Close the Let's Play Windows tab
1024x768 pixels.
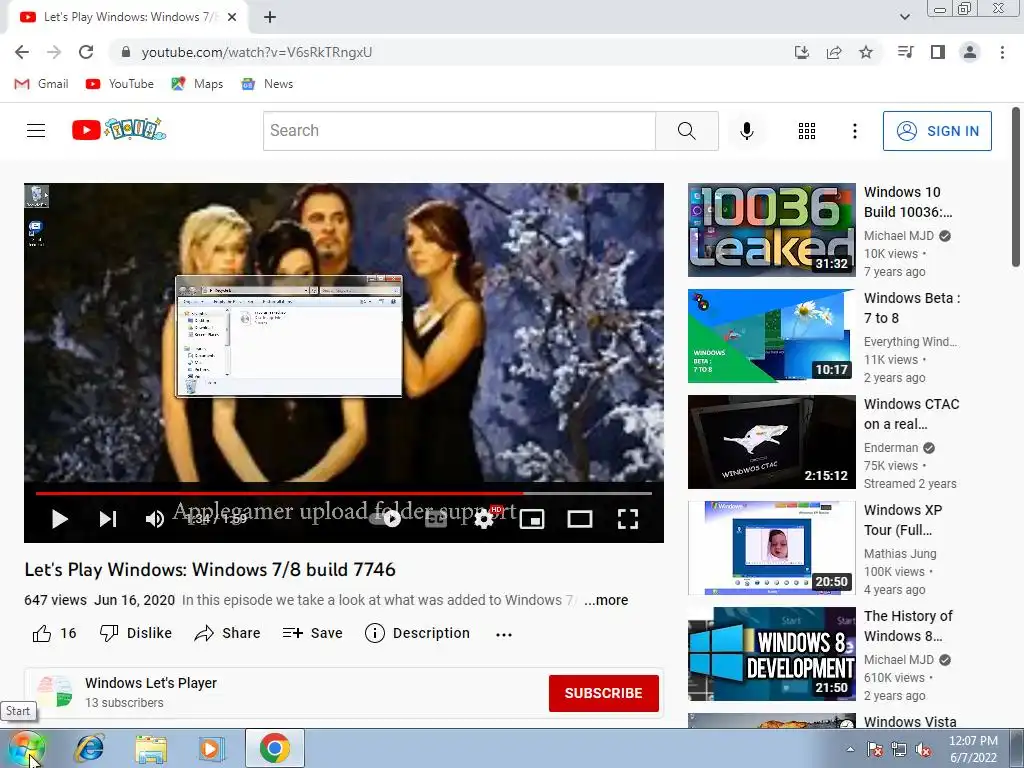pos(232,18)
